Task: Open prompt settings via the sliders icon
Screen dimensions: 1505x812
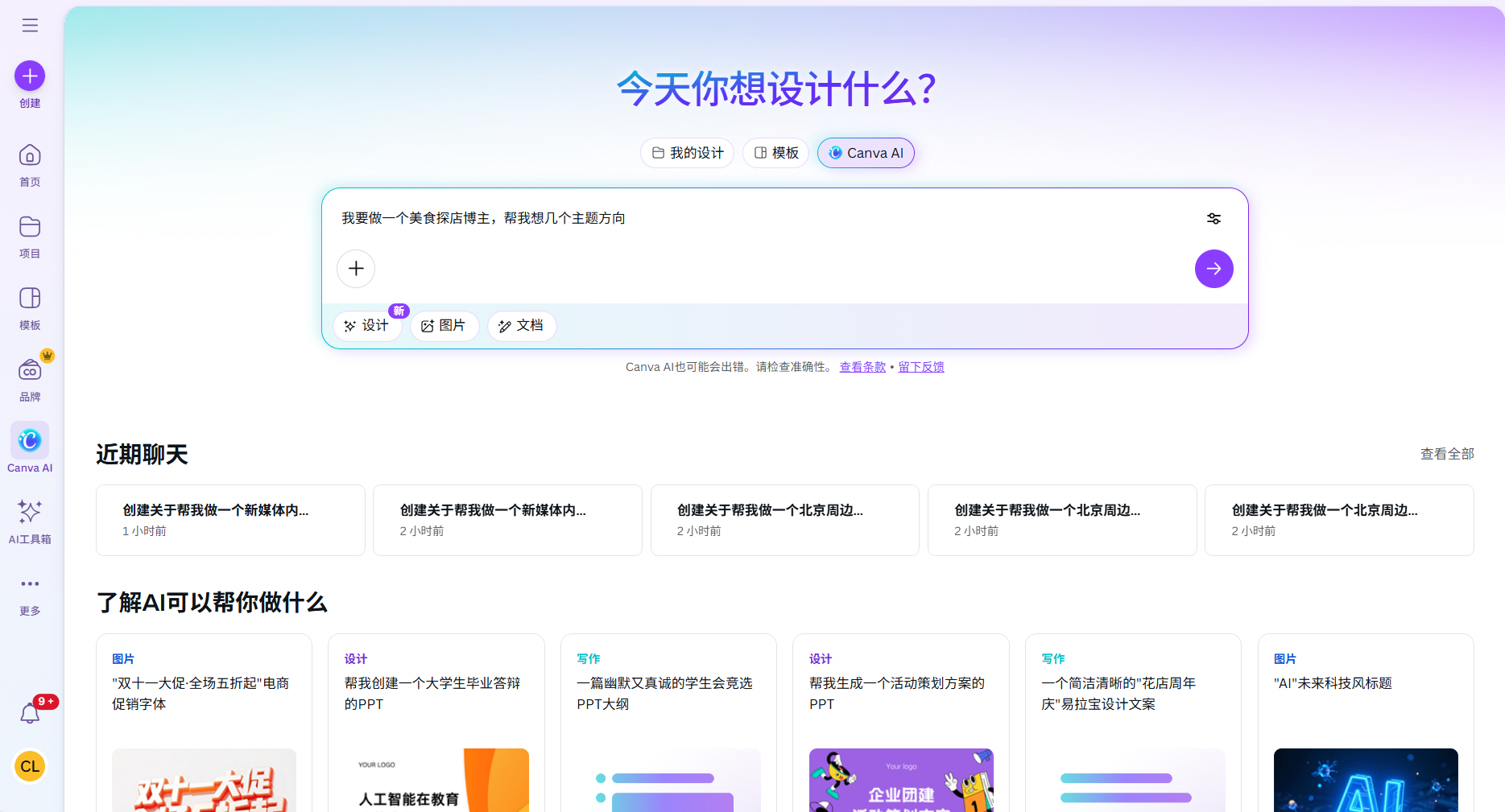Action: pyautogui.click(x=1214, y=218)
